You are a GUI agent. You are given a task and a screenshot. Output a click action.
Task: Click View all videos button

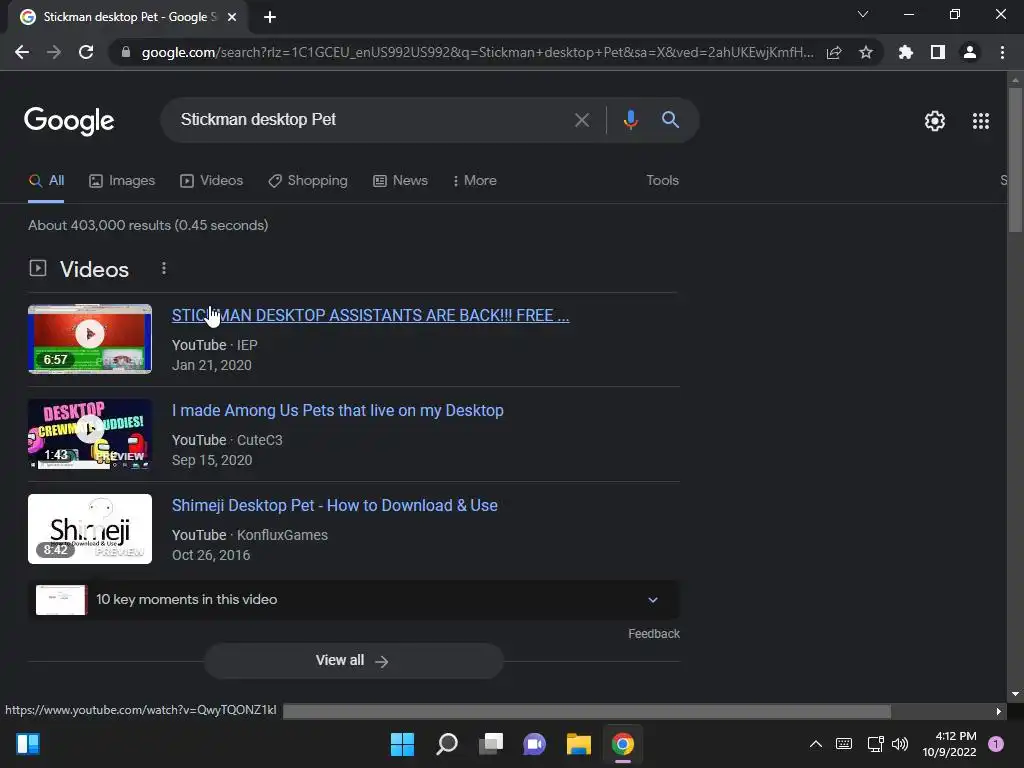[353, 661]
